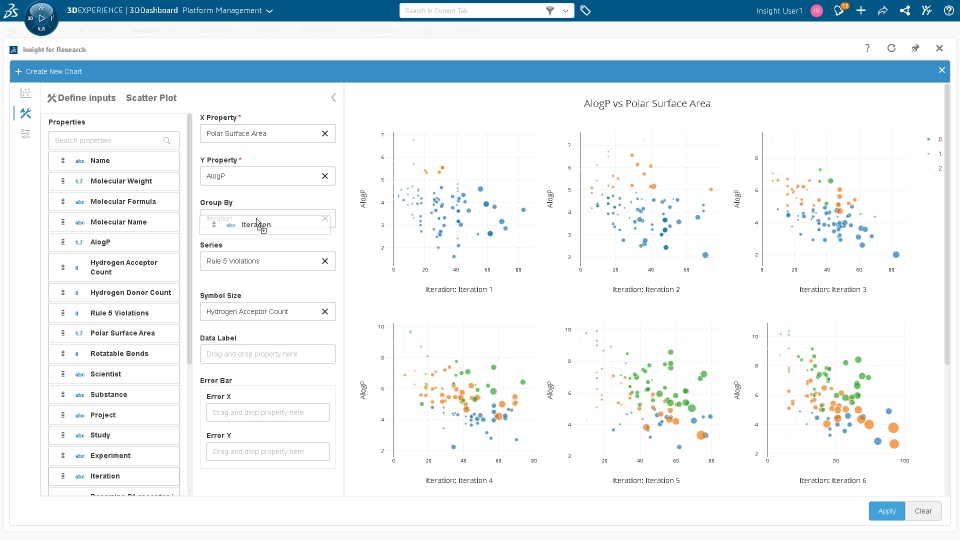Toggle legend series 0 visibility

pos(934,140)
